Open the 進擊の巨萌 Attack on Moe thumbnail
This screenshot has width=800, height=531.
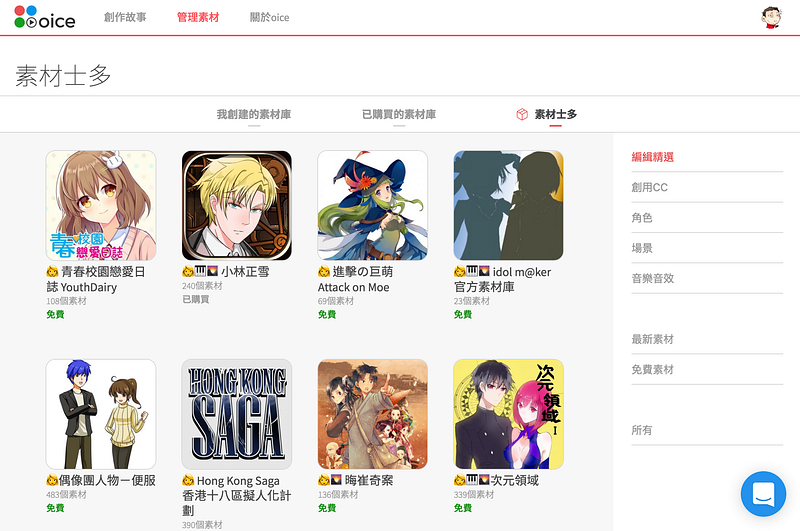click(372, 206)
